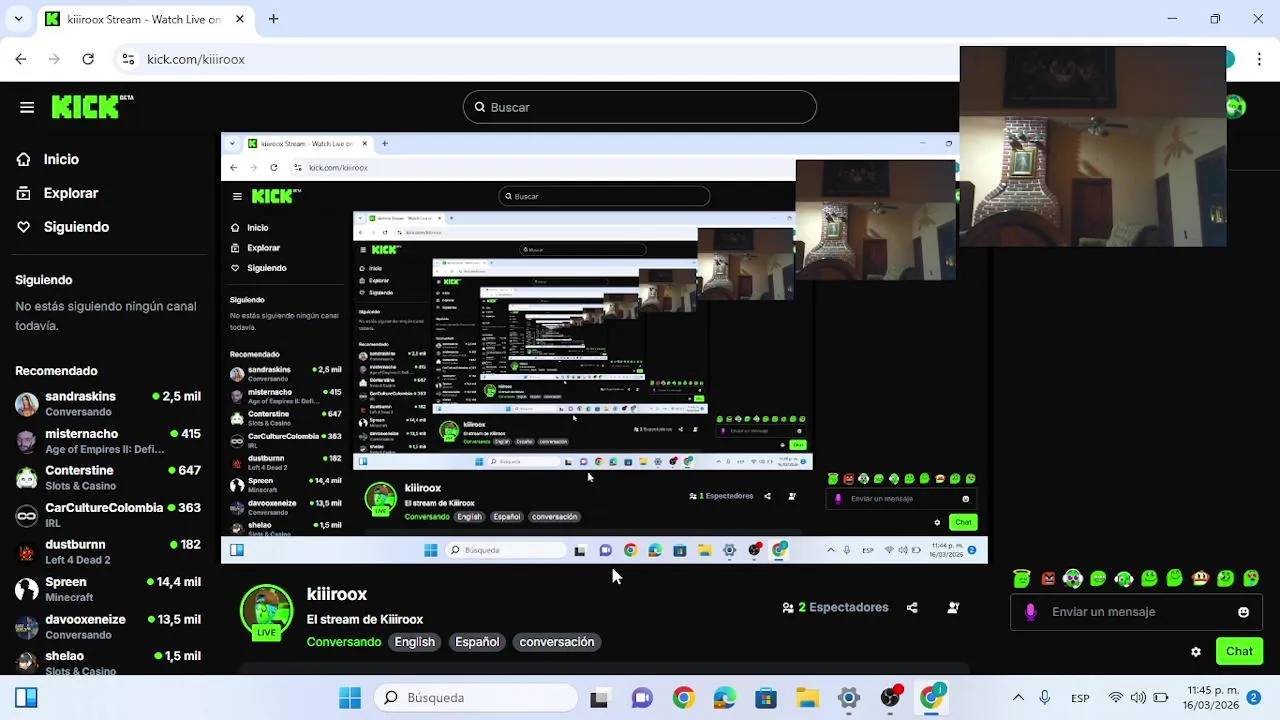Click the Inicio house icon
Image resolution: width=1280 pixels, height=720 pixels.
(23, 159)
